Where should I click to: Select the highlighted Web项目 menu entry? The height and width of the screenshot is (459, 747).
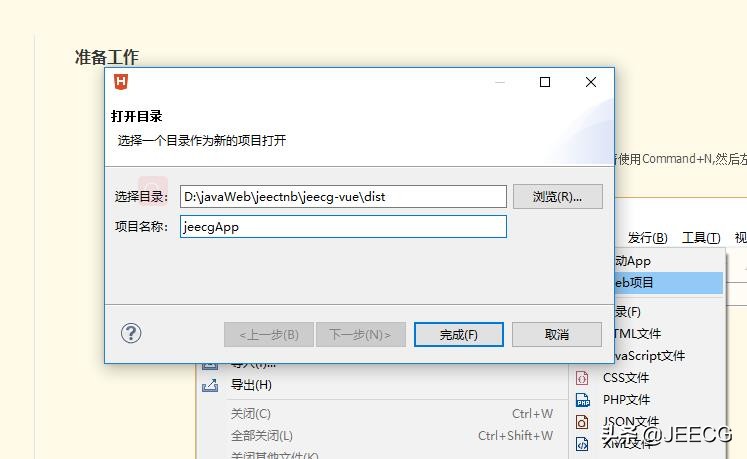coord(668,283)
